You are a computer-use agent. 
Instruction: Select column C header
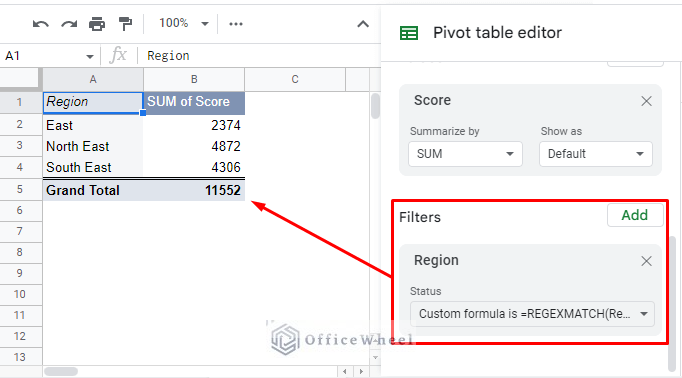[x=295, y=79]
